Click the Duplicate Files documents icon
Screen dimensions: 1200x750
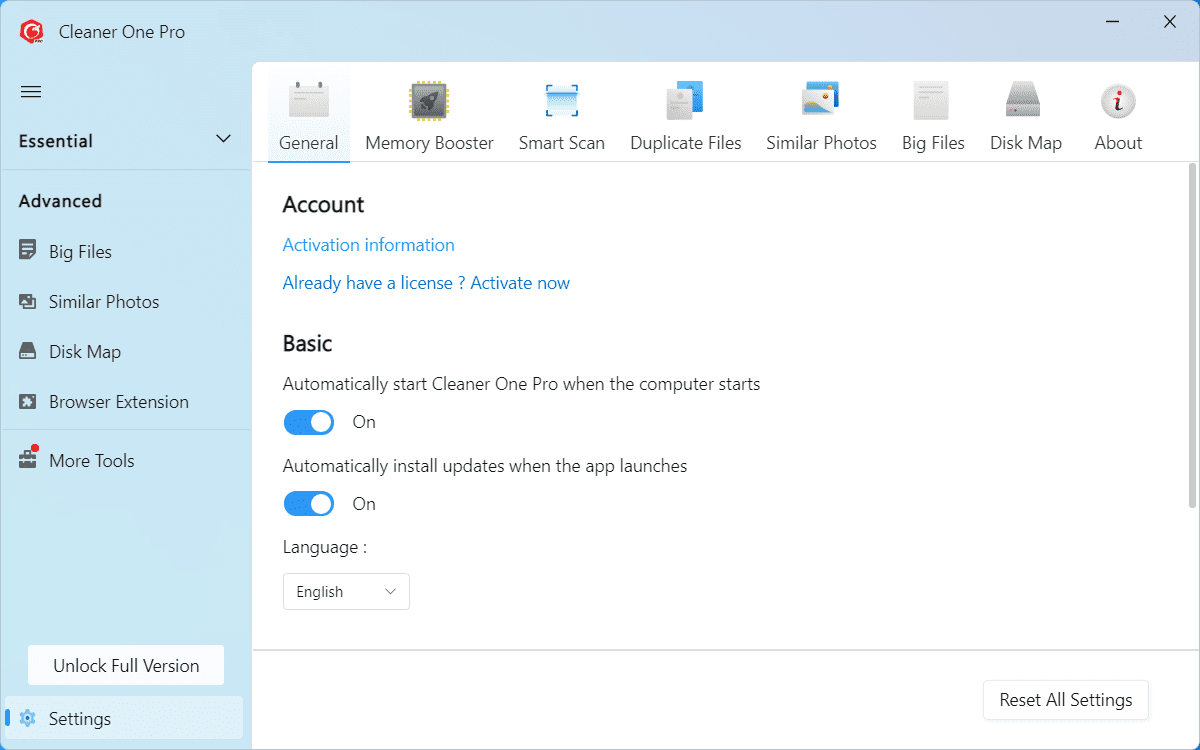pyautogui.click(x=686, y=101)
